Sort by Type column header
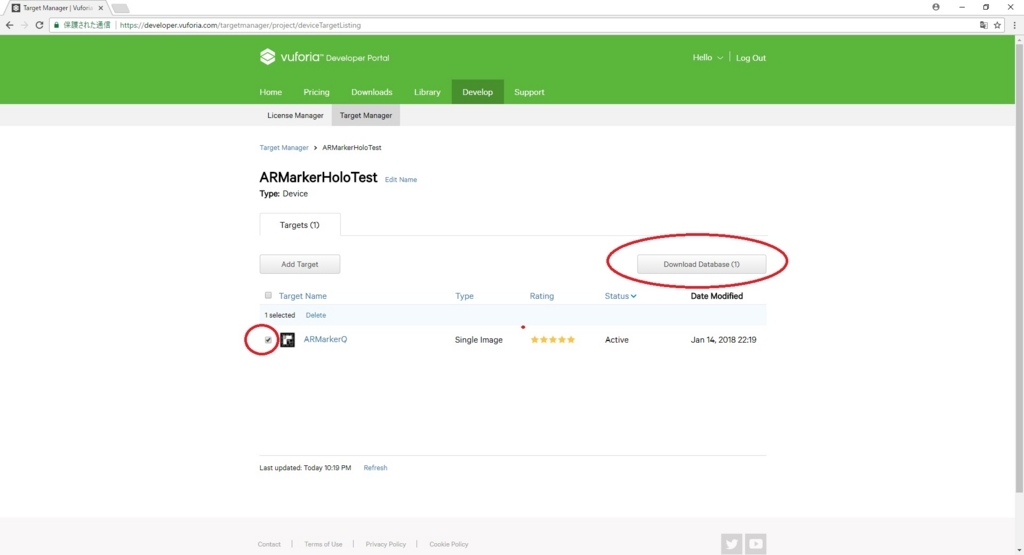The height and width of the screenshot is (555, 1024). tap(464, 296)
